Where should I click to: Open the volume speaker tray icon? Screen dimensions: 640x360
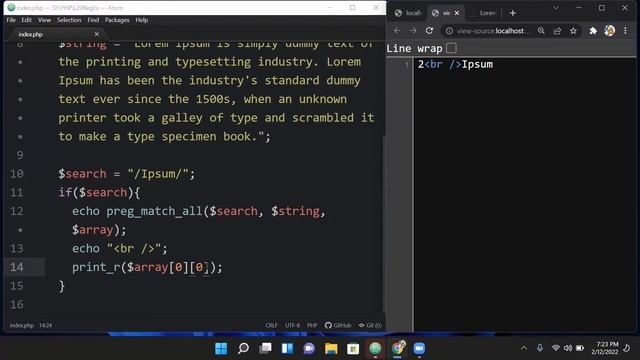point(568,348)
